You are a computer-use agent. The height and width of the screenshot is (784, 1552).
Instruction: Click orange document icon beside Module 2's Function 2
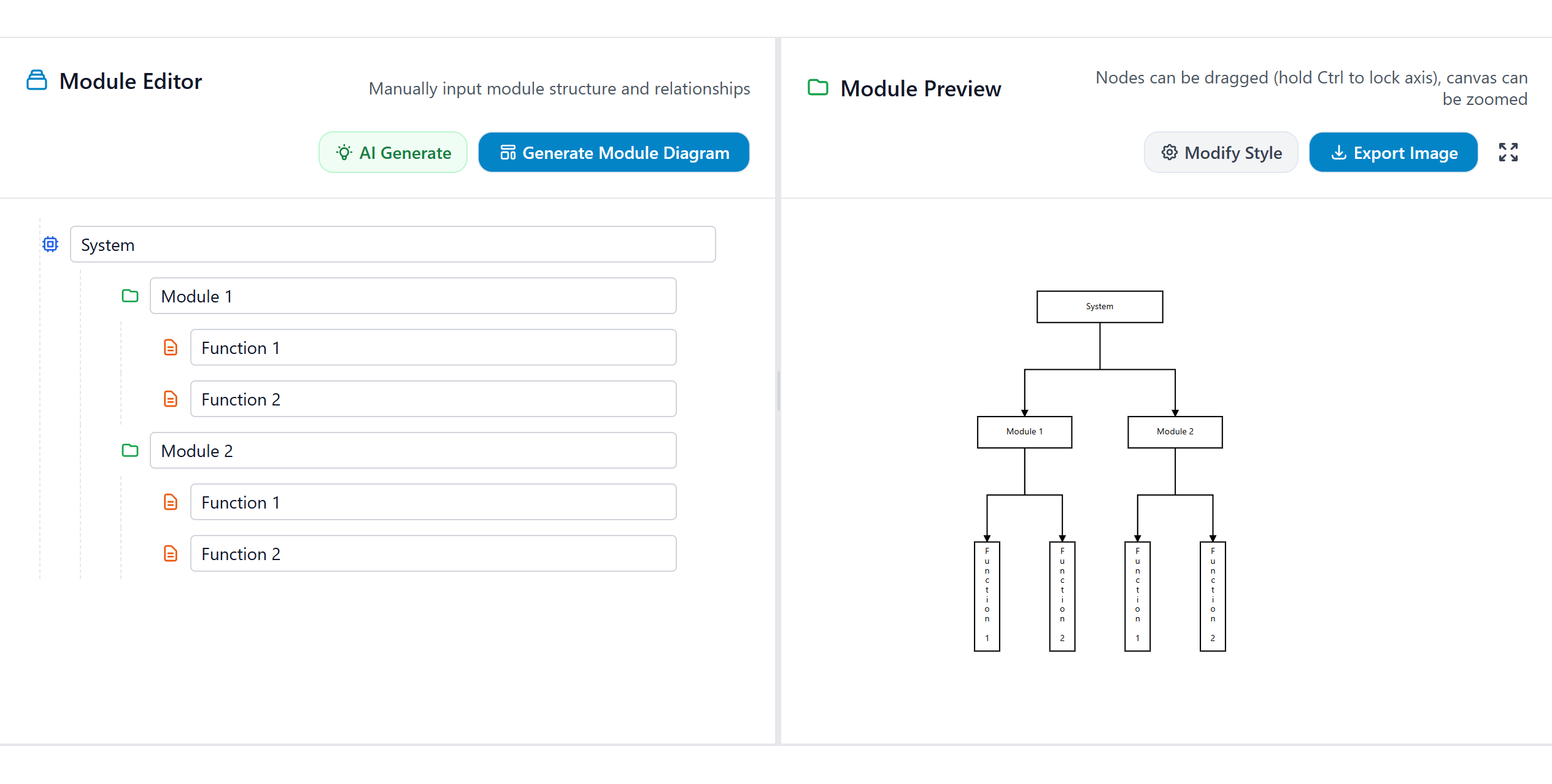tap(170, 553)
